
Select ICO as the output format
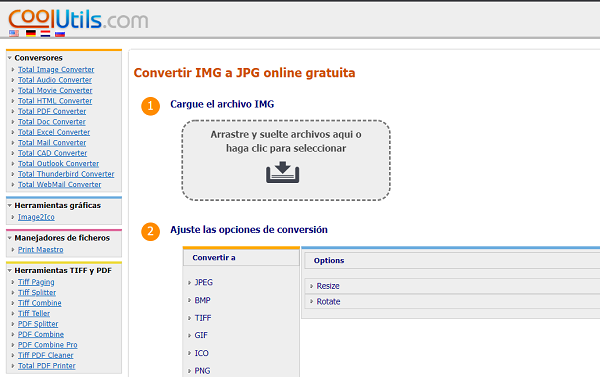(x=201, y=353)
